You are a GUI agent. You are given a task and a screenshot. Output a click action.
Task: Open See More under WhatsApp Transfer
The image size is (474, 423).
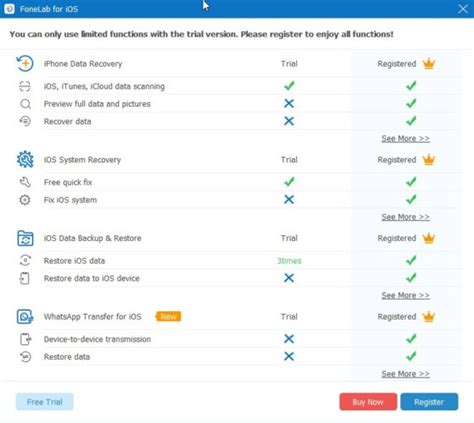click(x=405, y=374)
